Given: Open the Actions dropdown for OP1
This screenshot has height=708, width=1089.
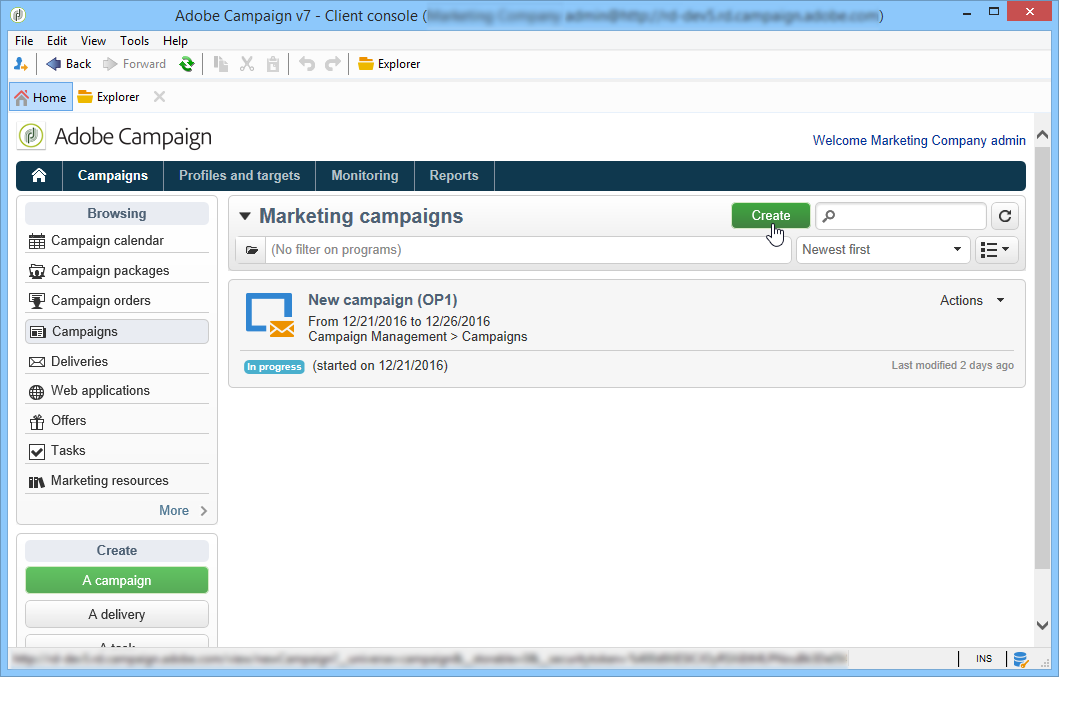Looking at the screenshot, I should point(972,301).
